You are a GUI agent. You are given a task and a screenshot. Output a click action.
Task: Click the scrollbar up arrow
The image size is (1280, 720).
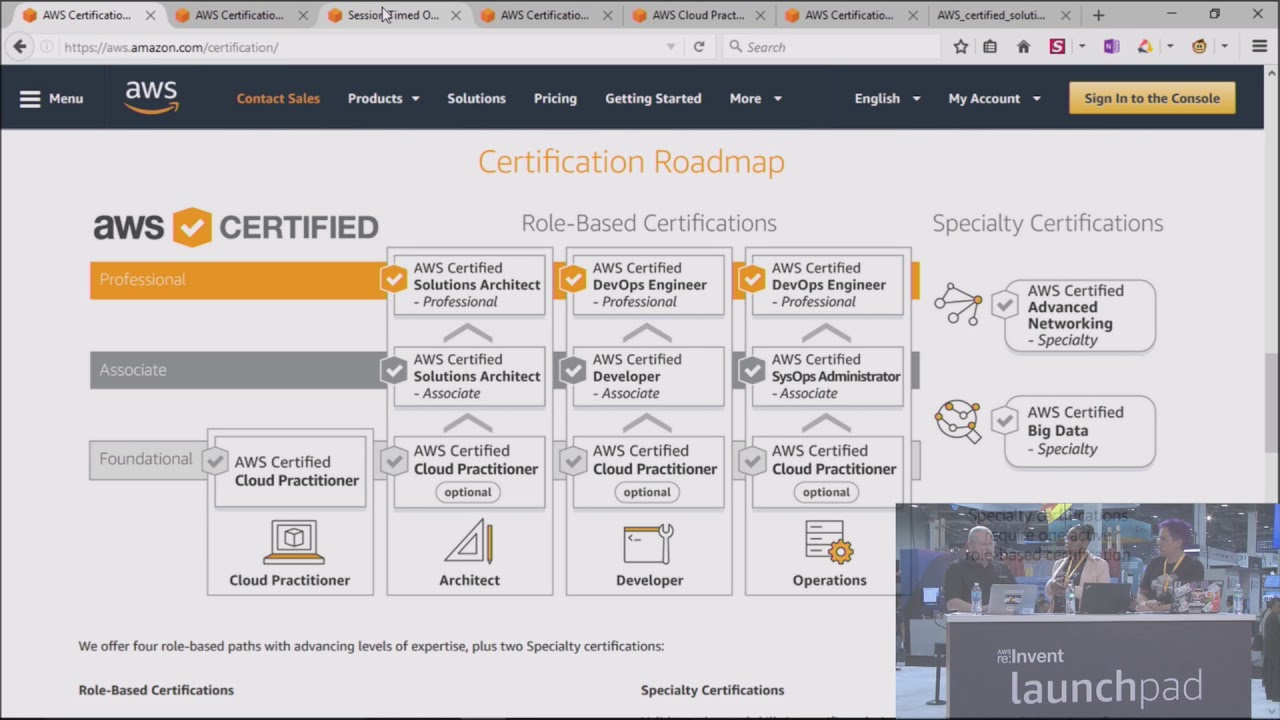[1272, 72]
